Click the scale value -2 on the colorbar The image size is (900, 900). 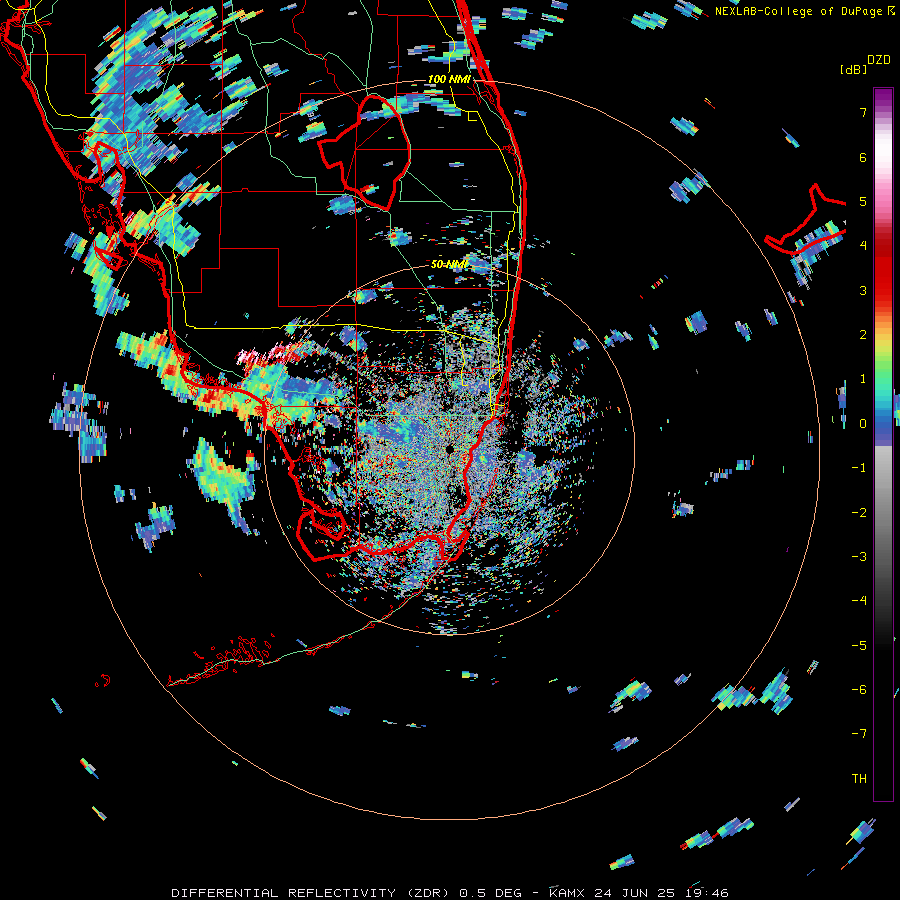[x=859, y=512]
